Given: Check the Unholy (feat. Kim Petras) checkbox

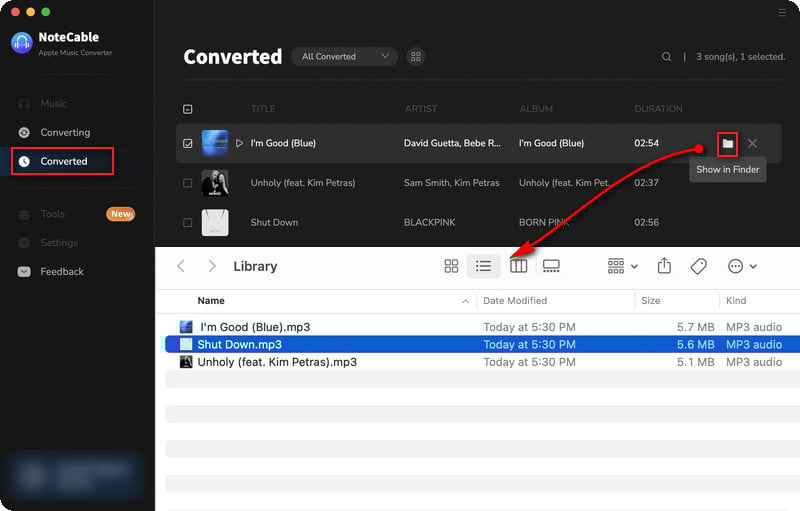Looking at the screenshot, I should click(x=188, y=183).
